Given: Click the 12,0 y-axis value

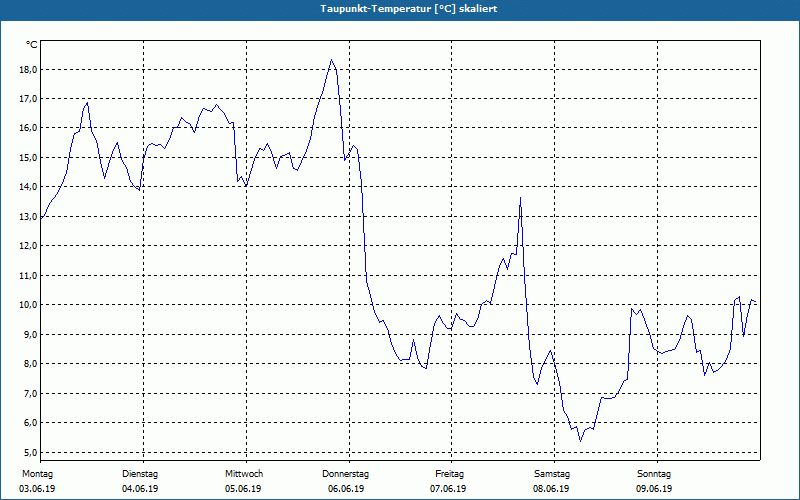Looking at the screenshot, I should pos(28,245).
